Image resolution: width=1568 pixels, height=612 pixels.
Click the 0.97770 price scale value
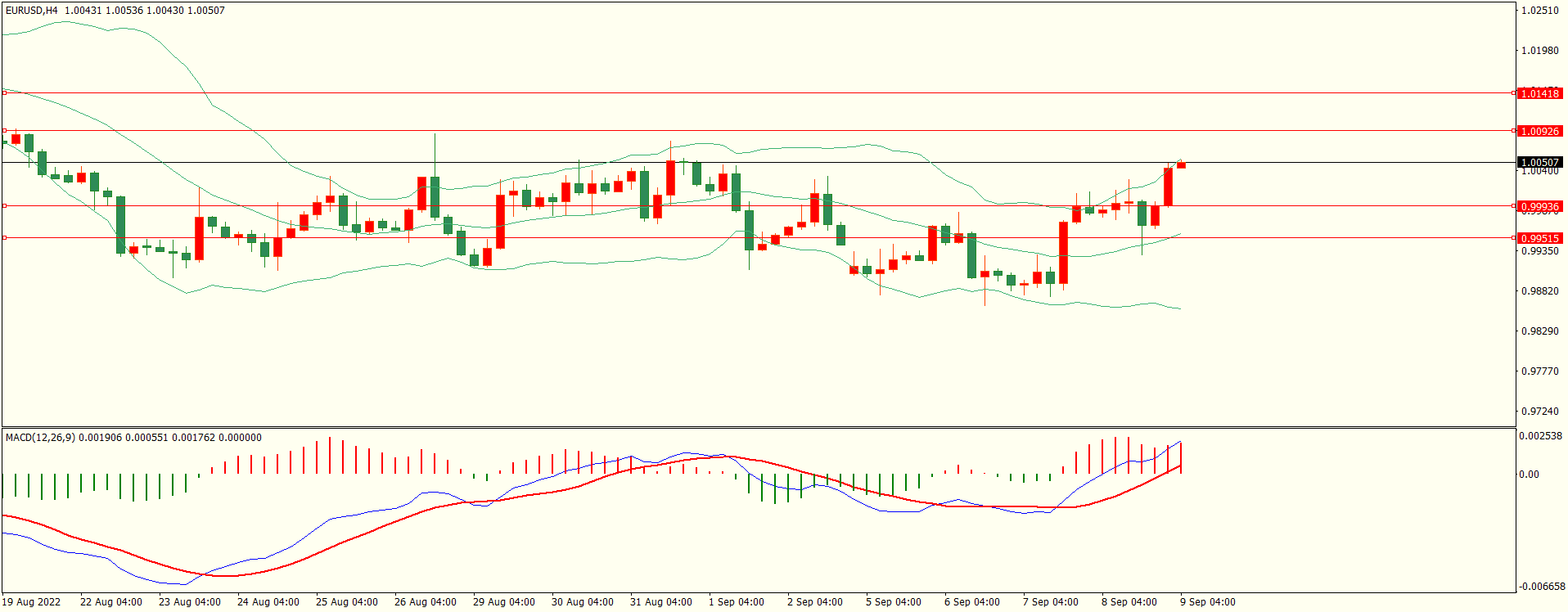click(1539, 371)
